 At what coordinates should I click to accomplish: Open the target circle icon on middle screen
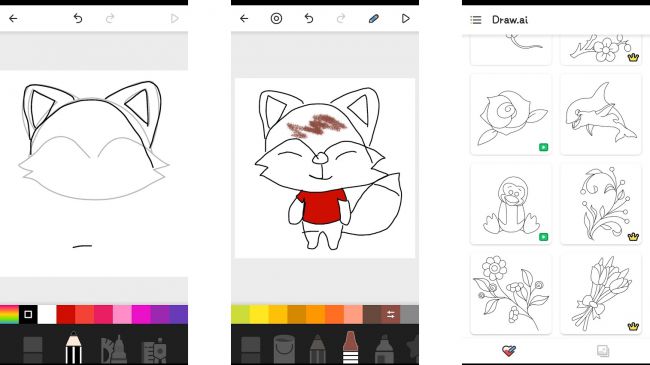coord(276,18)
